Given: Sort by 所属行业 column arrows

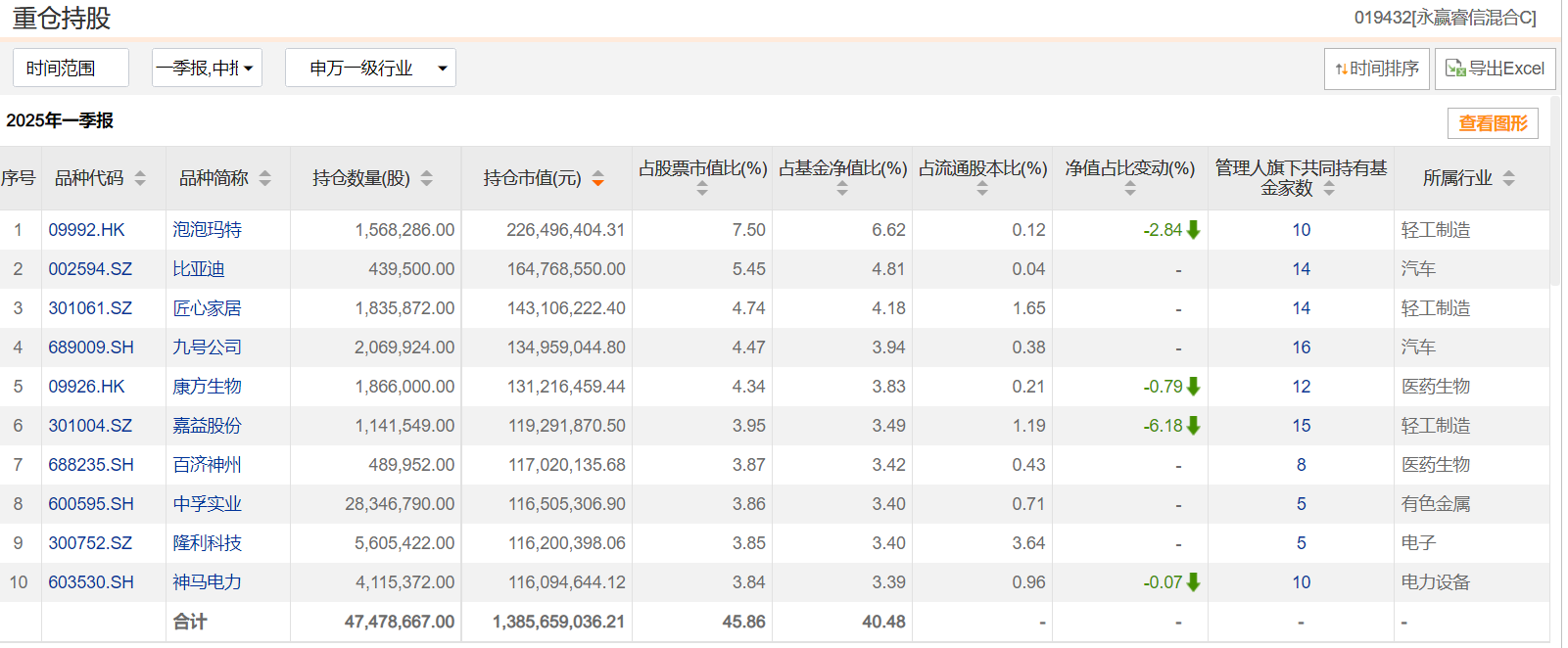Looking at the screenshot, I should pyautogui.click(x=1509, y=178).
